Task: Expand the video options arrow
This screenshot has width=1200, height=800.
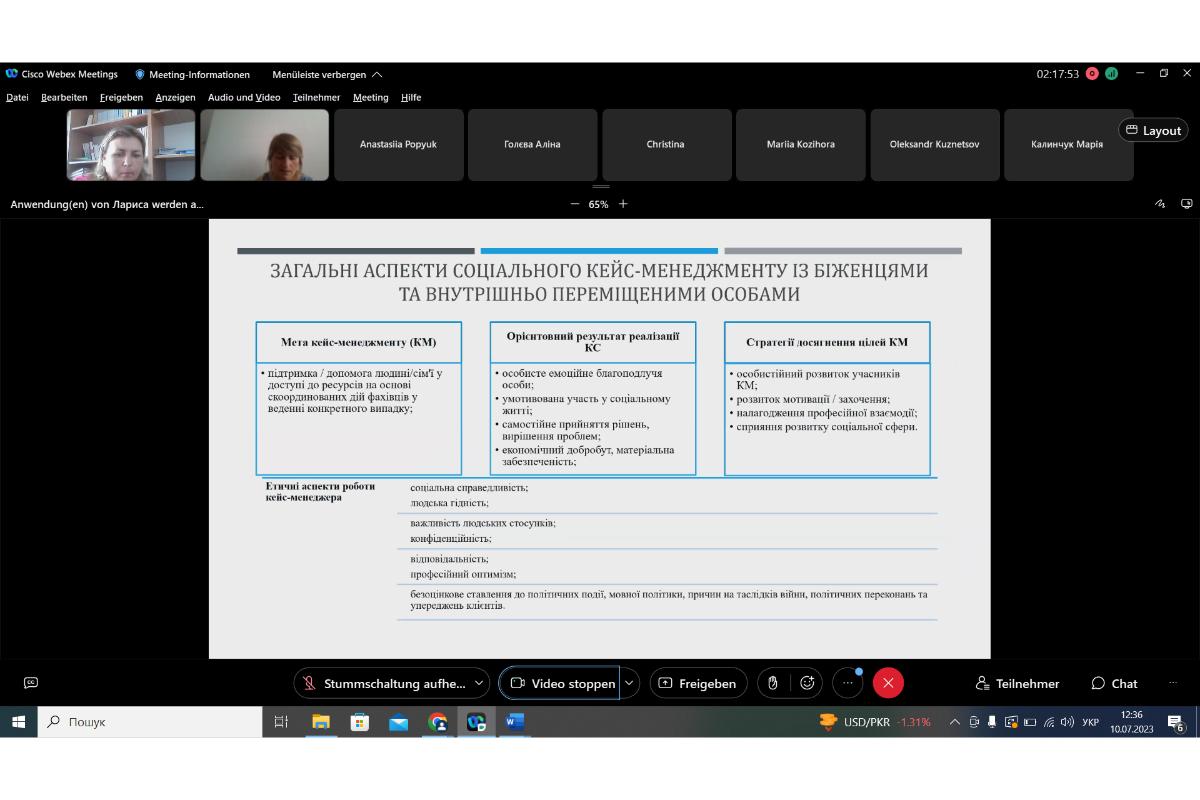Action: tap(630, 683)
